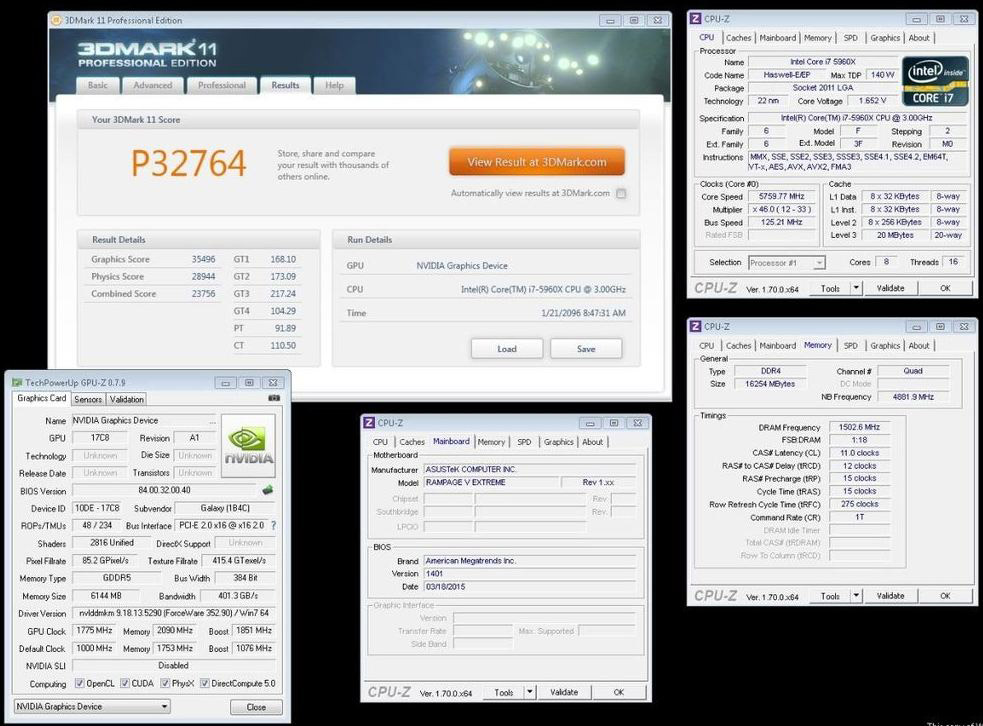Switch to the Advanced tab in 3DMark
Screen dimensions: 983x726
[152, 85]
